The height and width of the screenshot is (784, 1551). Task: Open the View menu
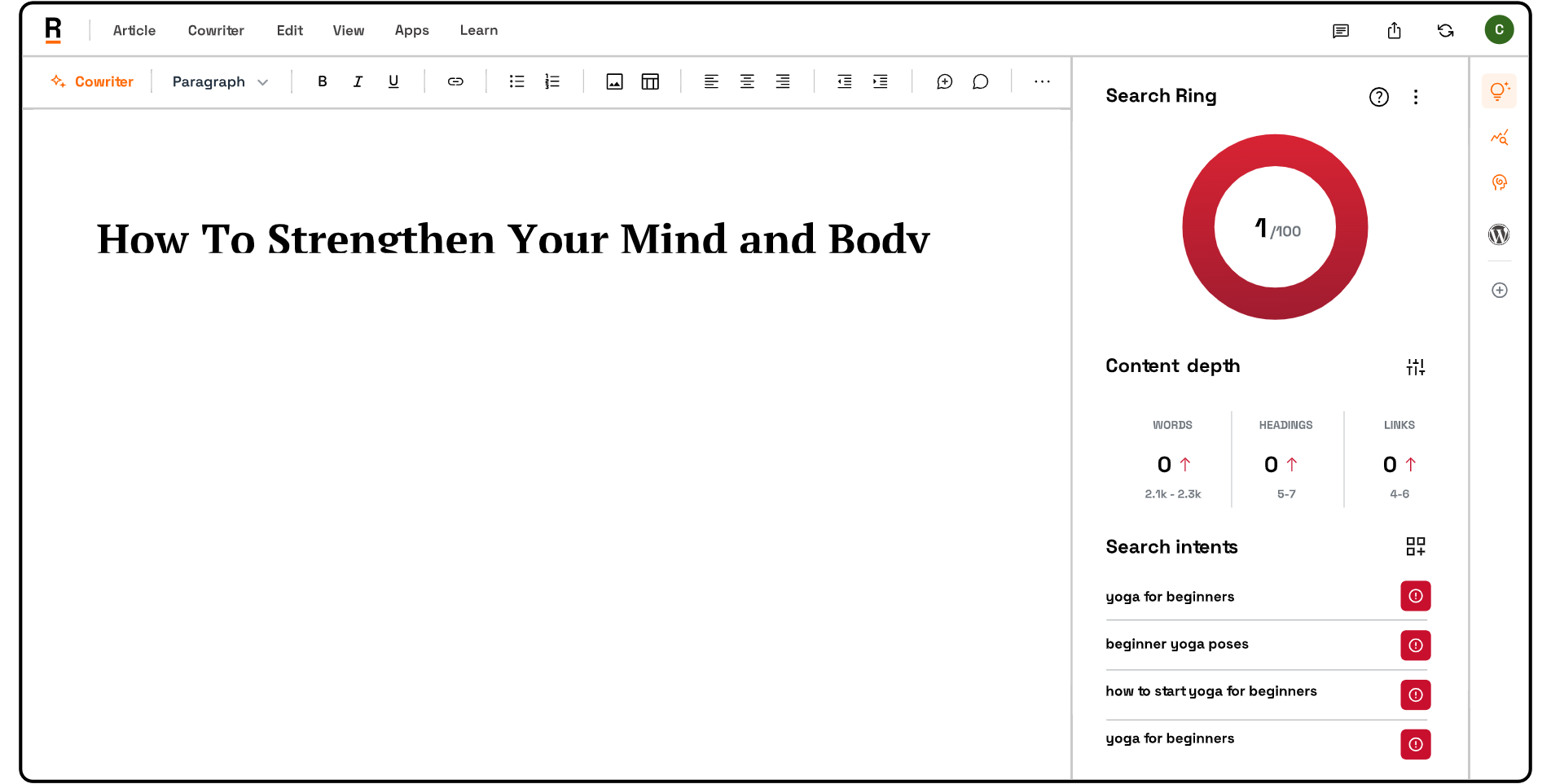(x=349, y=30)
